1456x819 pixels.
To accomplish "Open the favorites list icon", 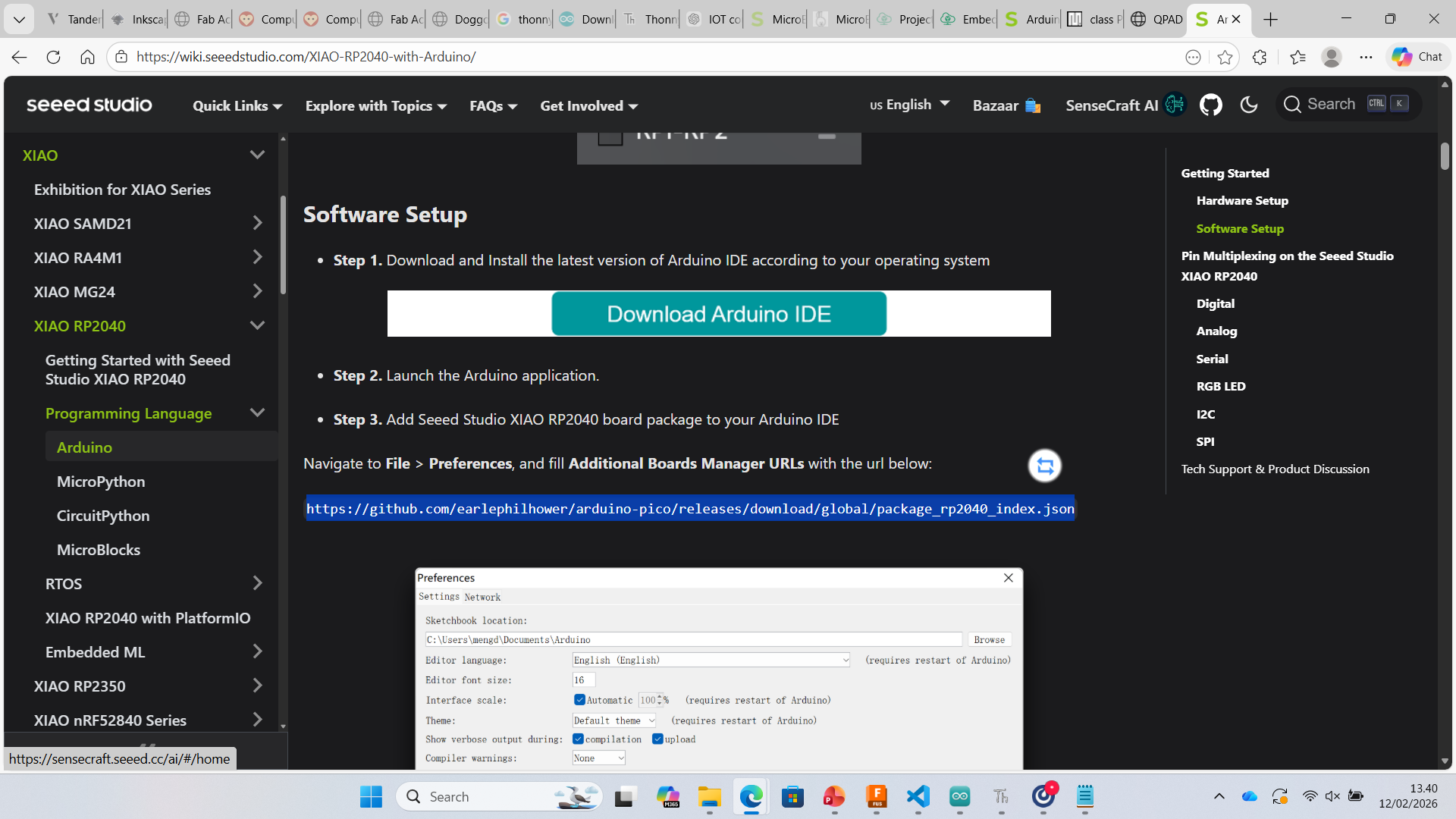I will coord(1298,57).
